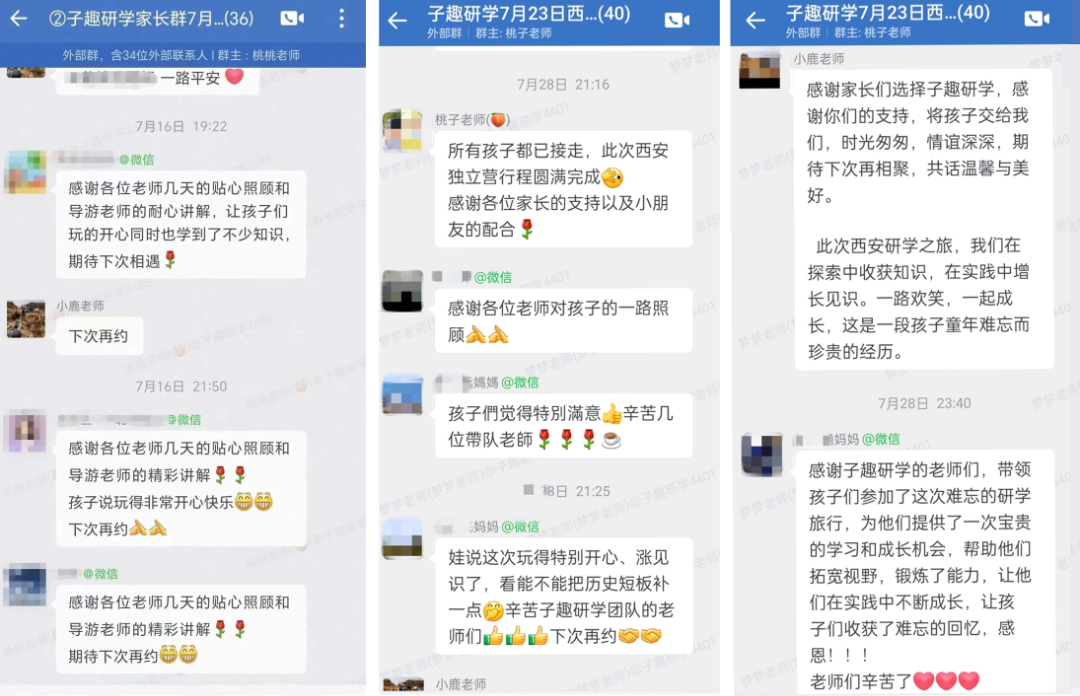
Task: Start video call in right chat header
Action: pyautogui.click(x=1037, y=19)
